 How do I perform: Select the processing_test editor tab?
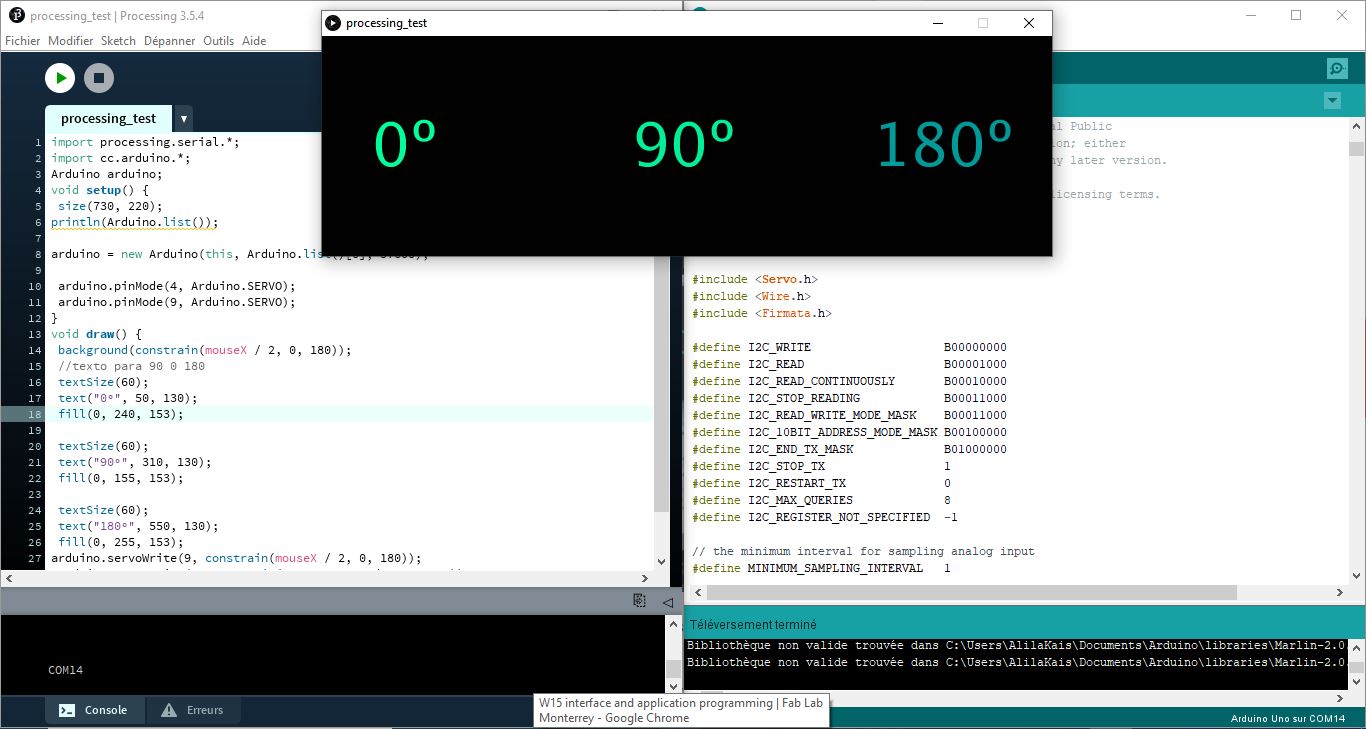(108, 118)
